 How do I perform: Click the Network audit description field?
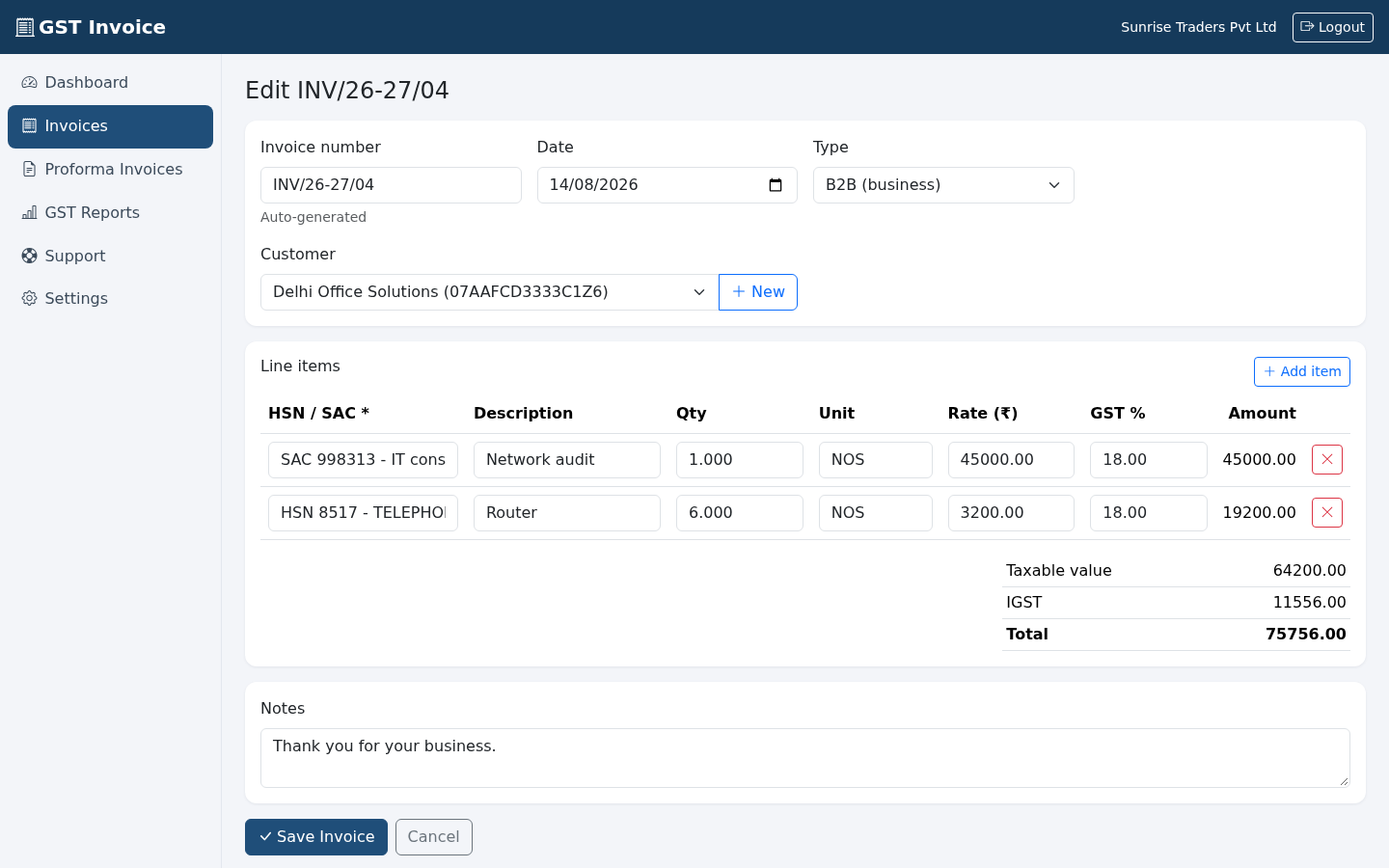567,460
